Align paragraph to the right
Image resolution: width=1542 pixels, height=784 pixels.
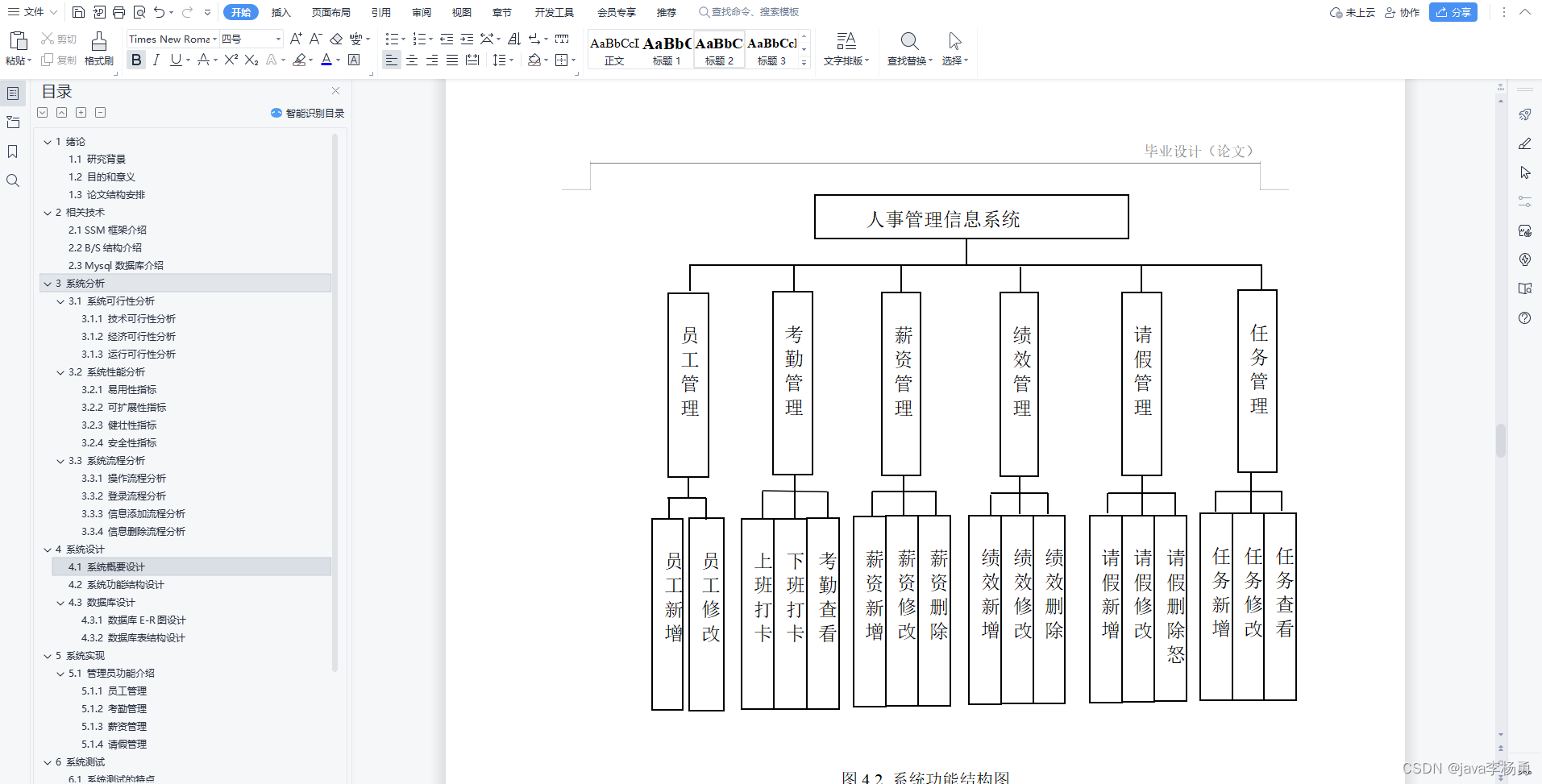pos(432,60)
